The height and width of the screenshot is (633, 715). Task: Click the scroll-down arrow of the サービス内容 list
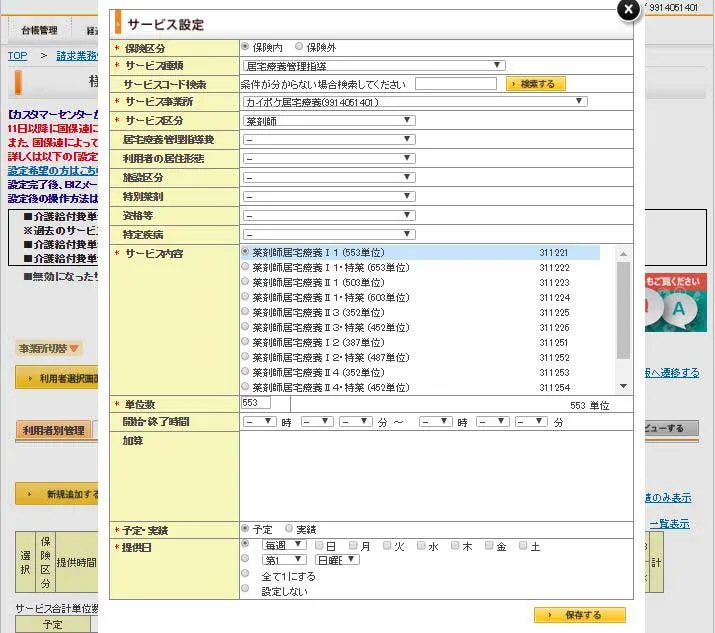tap(624, 386)
